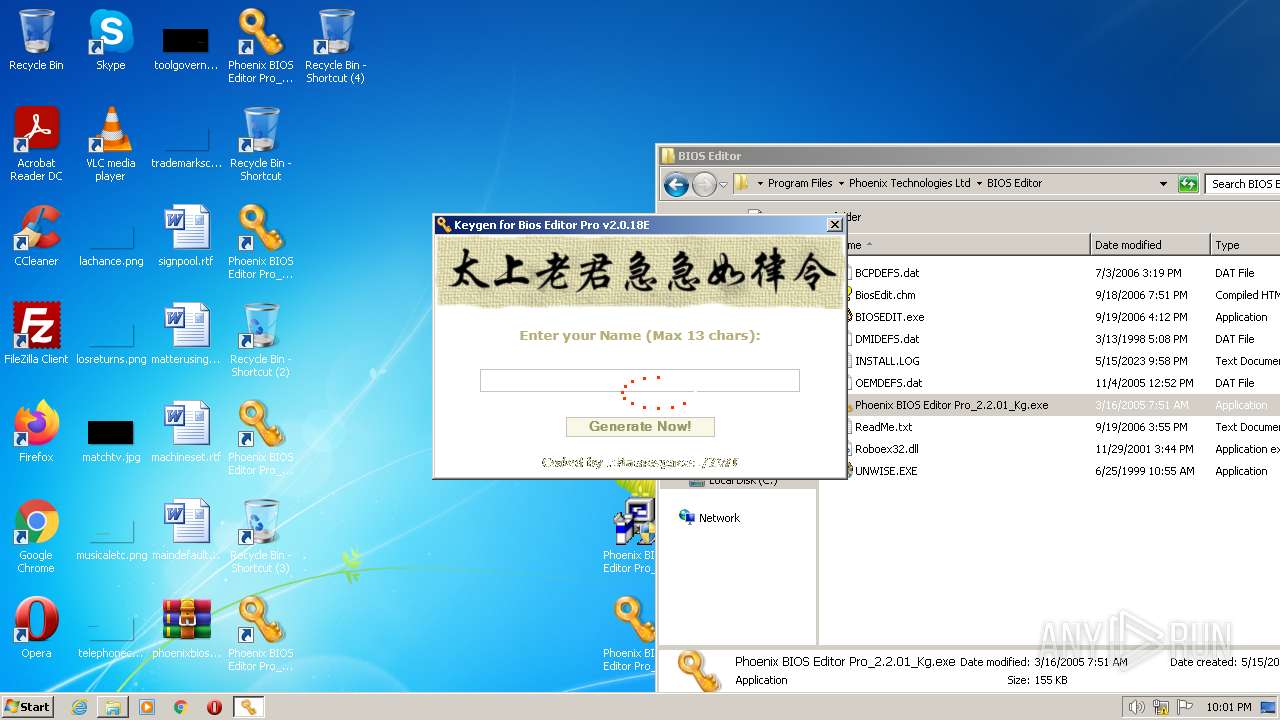Select the OEMDEFS.dat file
This screenshot has height=720, width=1280.
(x=888, y=383)
